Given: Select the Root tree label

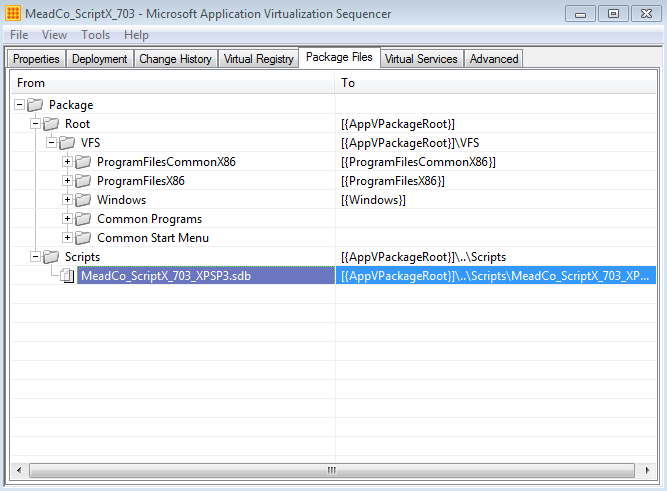Looking at the screenshot, I should coord(77,124).
